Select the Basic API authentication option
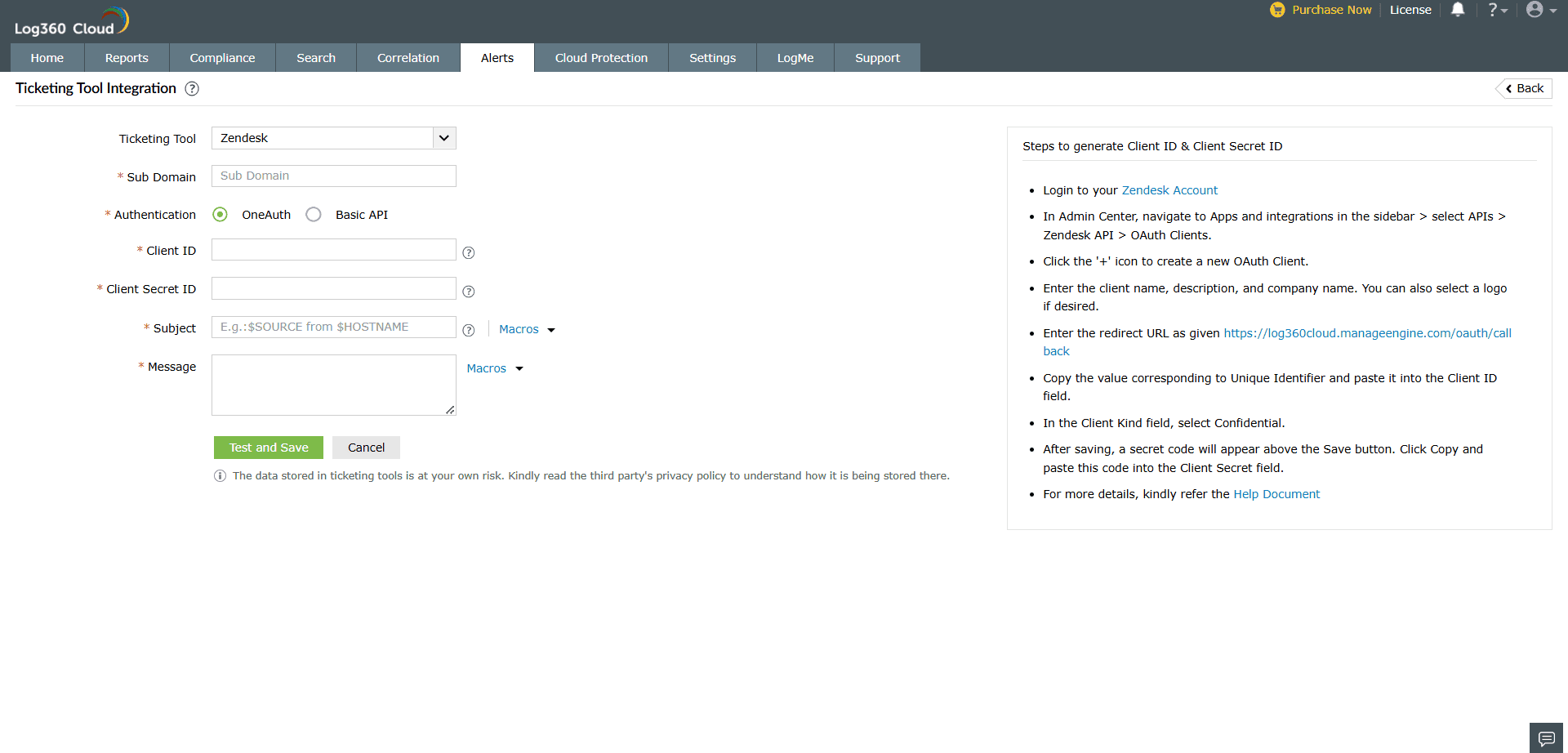Screen dimensions: 1568x753 tap(314, 215)
